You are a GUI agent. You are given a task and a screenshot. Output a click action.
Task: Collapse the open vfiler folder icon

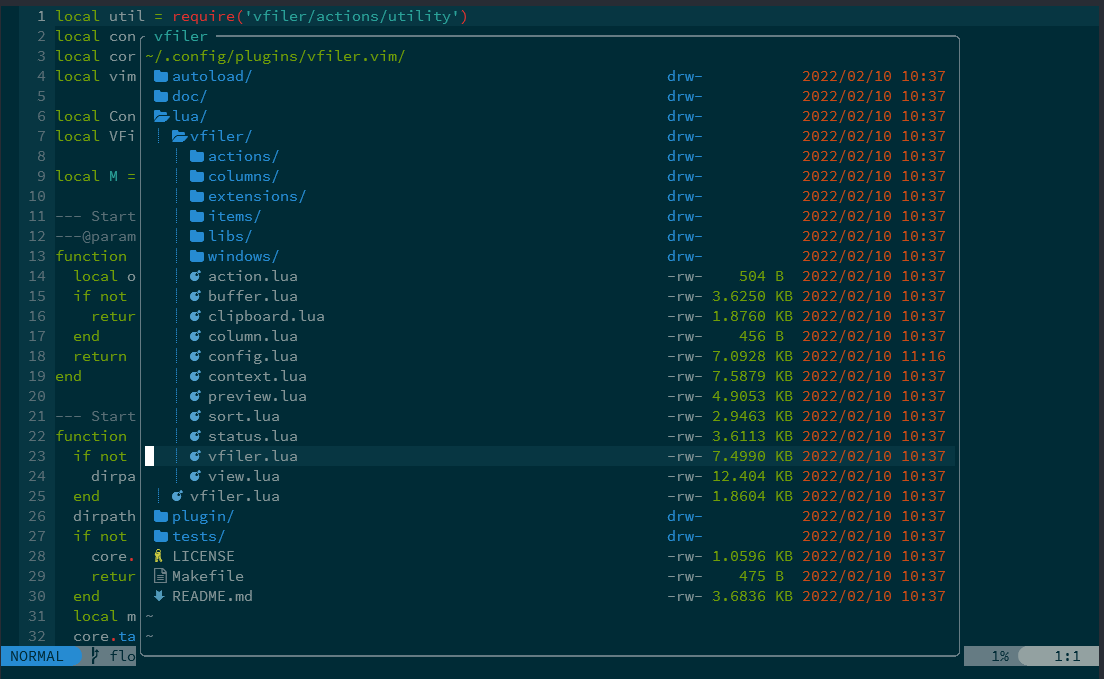coord(180,136)
